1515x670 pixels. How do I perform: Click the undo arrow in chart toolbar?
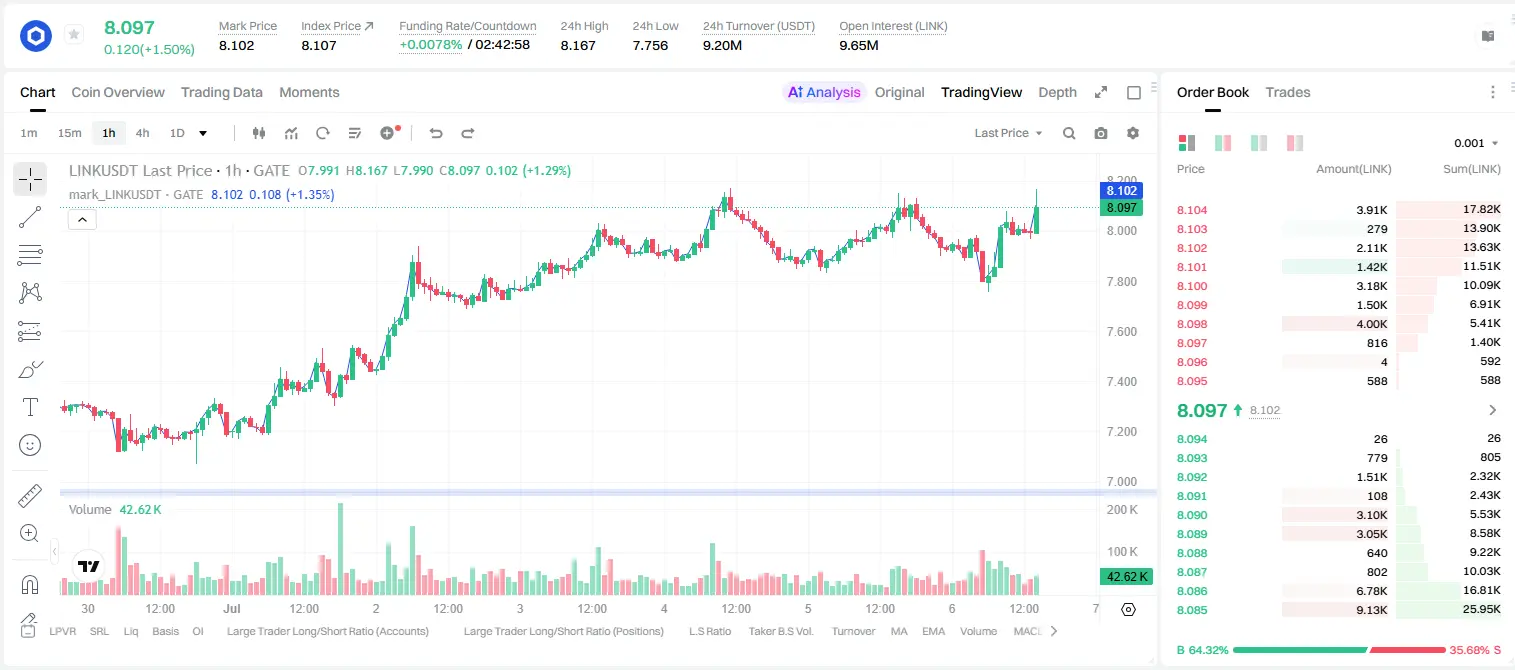tap(436, 133)
